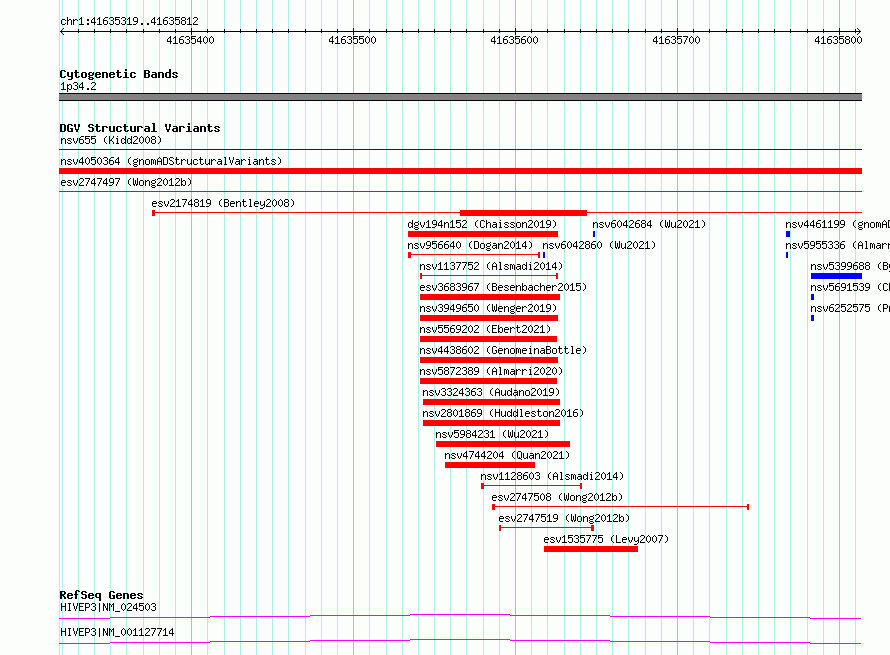This screenshot has height=655, width=890.
Task: Click ruler position 41635400
Action: 191,40
